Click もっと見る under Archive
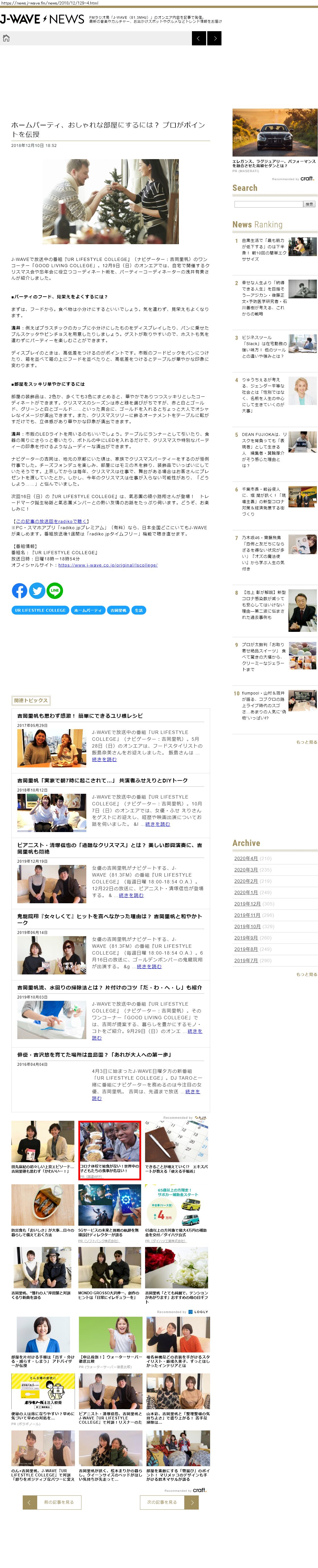This screenshot has width=318, height=1568. point(306,974)
